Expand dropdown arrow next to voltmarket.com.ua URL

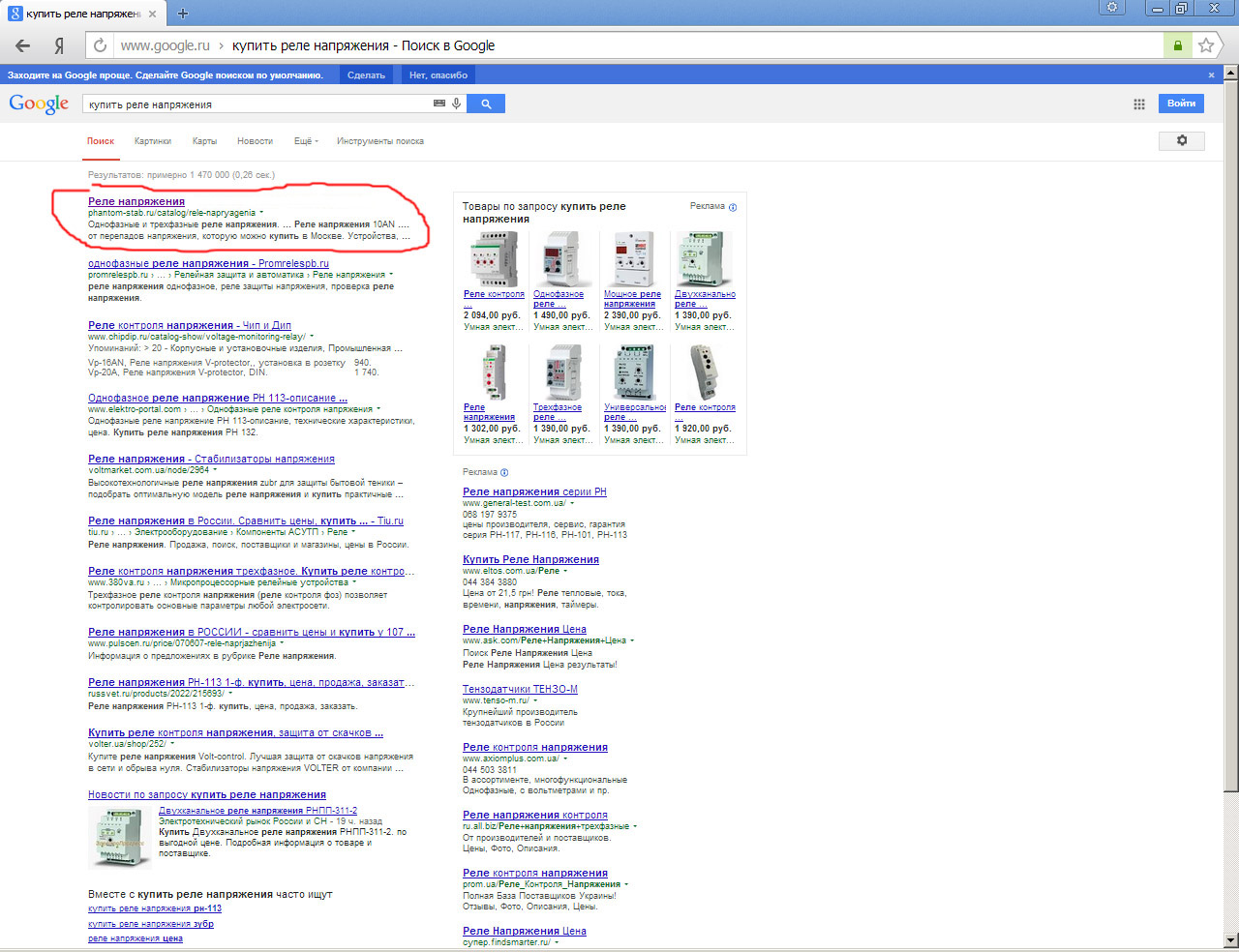point(215,470)
